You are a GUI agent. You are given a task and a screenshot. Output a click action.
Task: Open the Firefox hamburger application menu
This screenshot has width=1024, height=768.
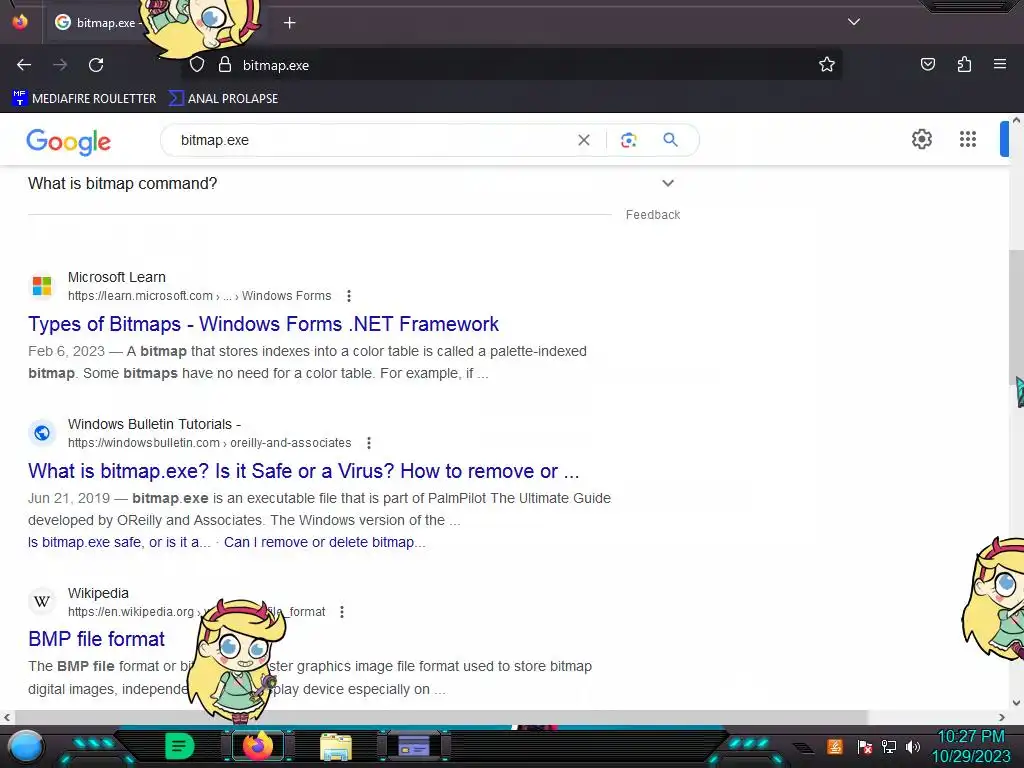pyautogui.click(x=1000, y=65)
